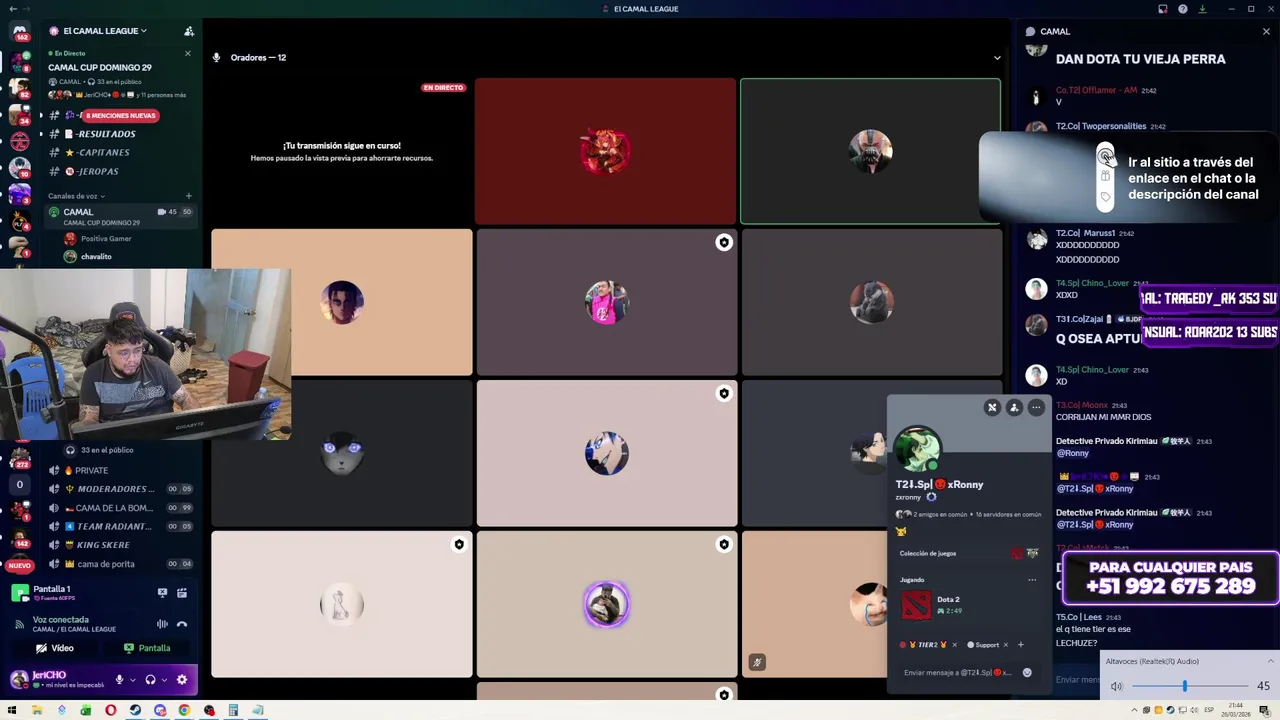This screenshot has width=1280, height=720.
Task: Join the TEAM RADIANT voice channel
Action: coord(118,526)
